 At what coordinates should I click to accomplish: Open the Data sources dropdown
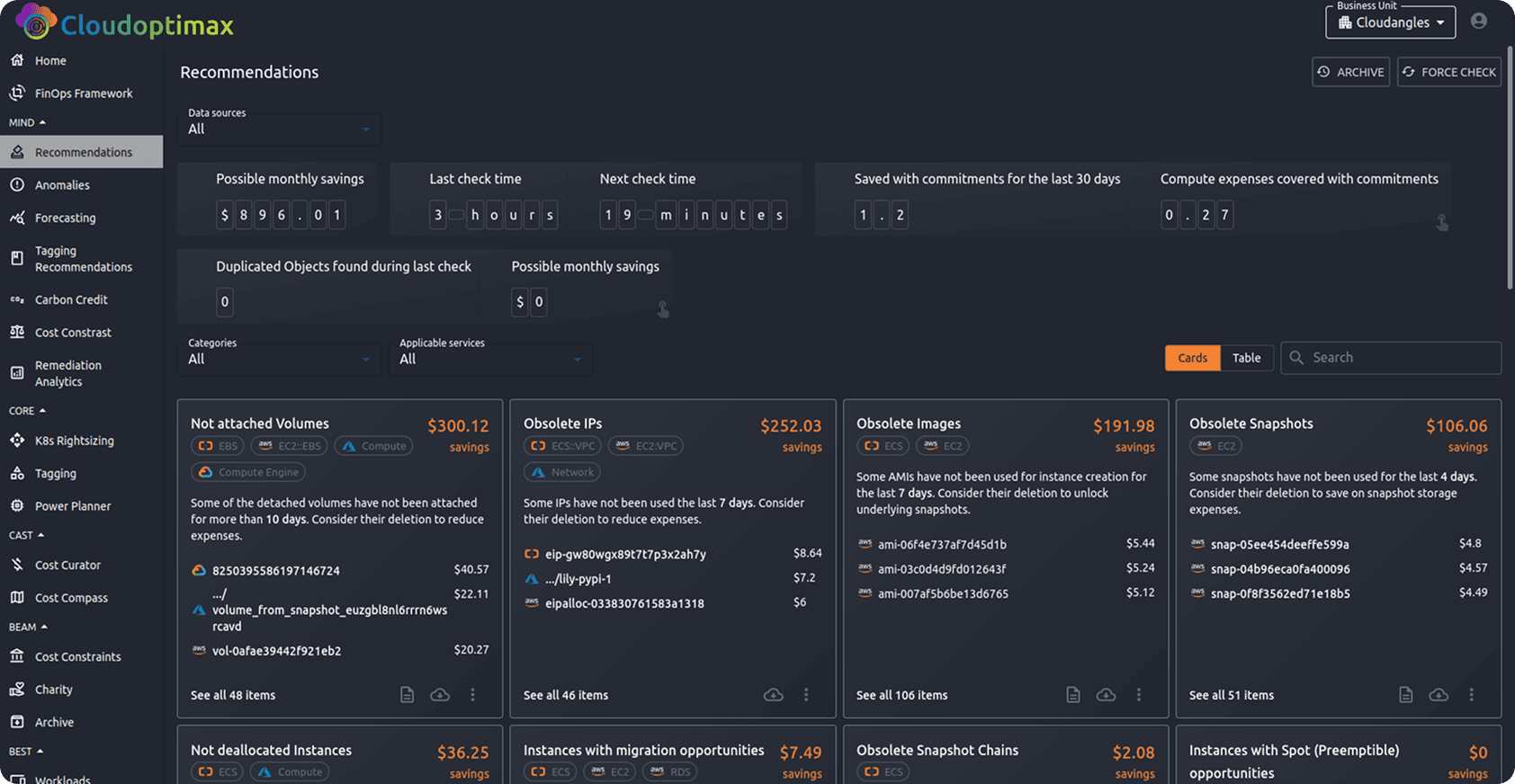(279, 129)
